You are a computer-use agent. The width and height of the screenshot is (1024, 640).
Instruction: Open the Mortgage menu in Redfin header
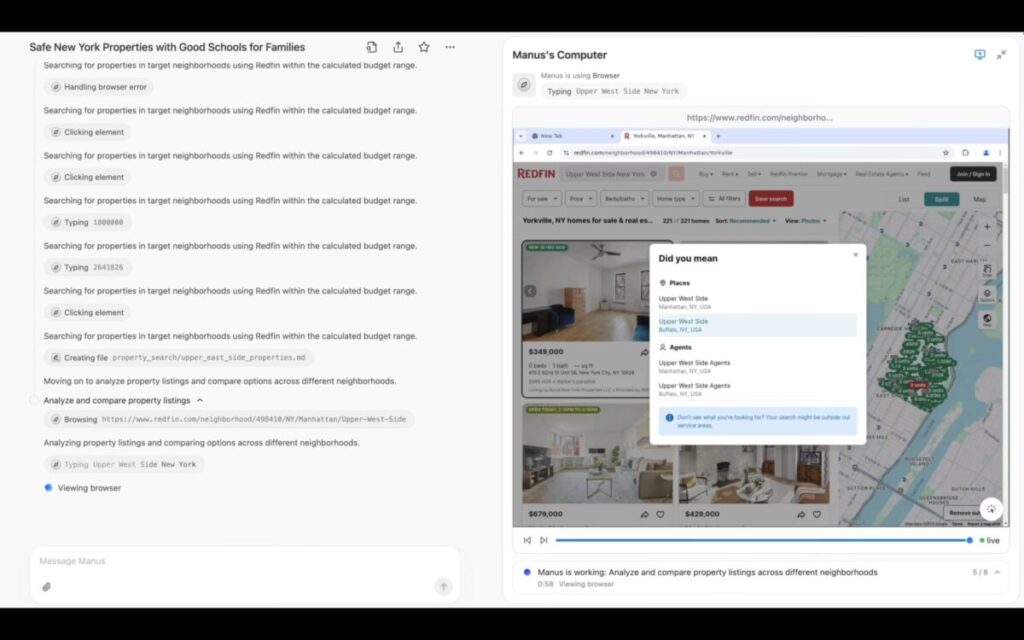tap(831, 174)
